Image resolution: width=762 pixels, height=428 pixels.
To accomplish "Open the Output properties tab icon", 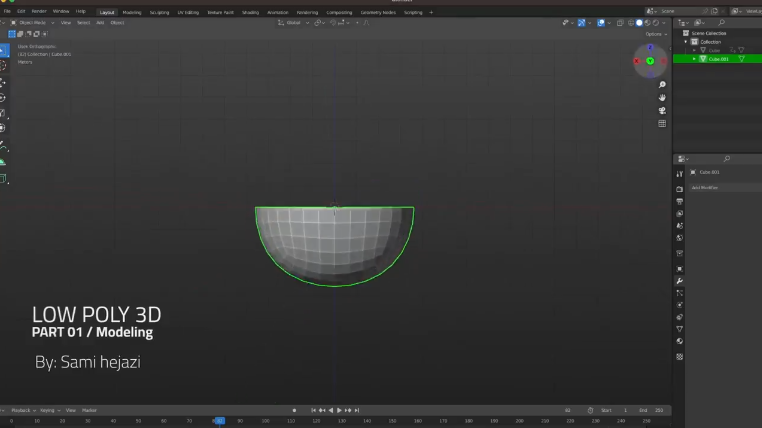I will click(679, 201).
